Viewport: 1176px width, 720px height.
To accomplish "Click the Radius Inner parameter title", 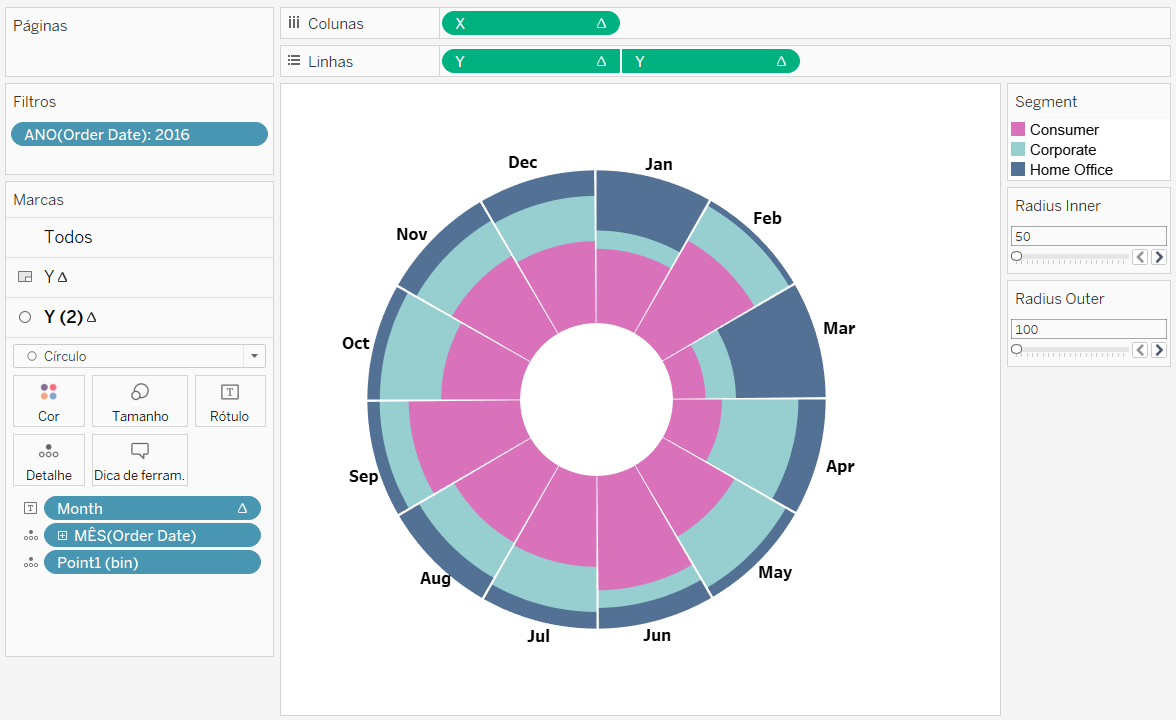I will click(1058, 206).
